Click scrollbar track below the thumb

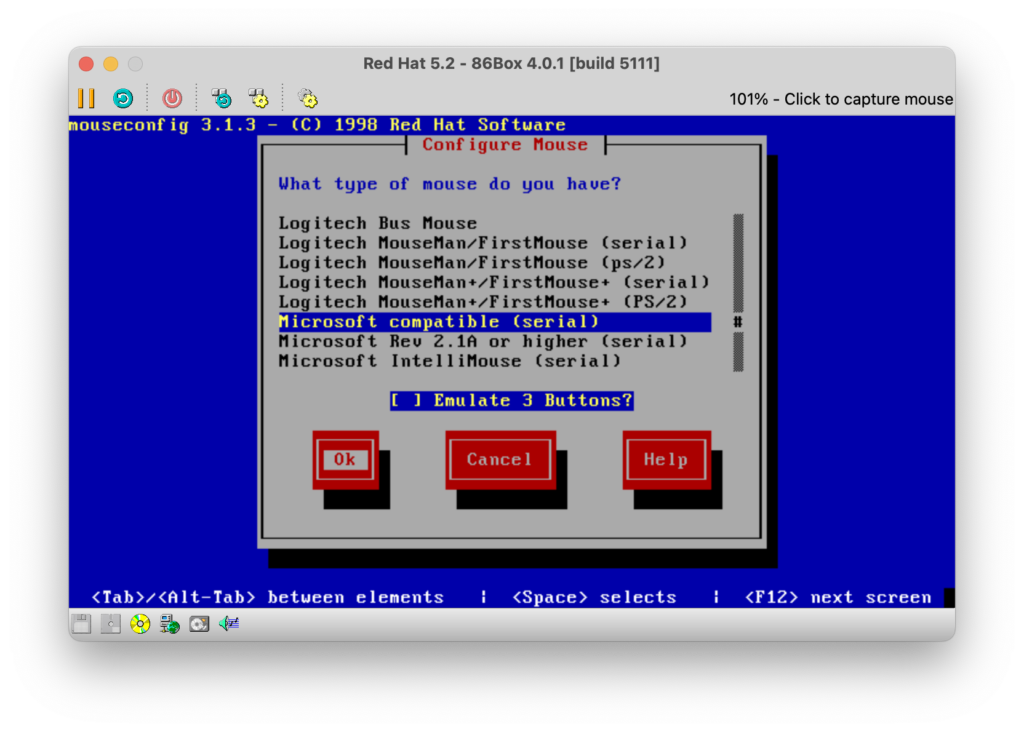[738, 351]
